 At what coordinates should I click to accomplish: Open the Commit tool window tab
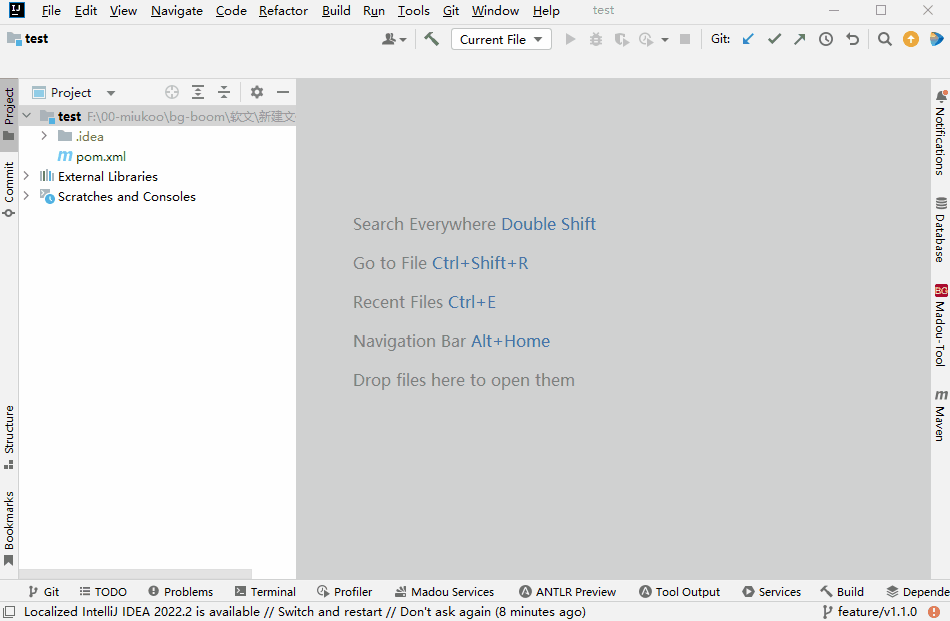(9, 188)
